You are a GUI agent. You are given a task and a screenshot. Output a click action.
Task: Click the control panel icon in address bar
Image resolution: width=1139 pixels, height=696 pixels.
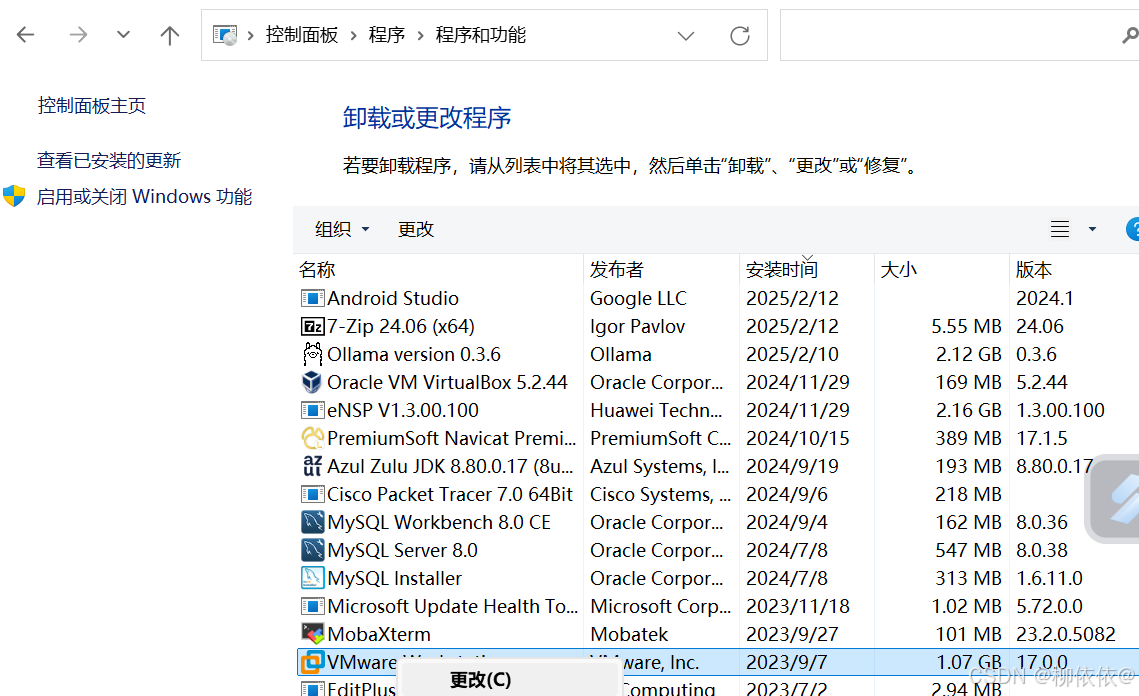click(x=225, y=35)
